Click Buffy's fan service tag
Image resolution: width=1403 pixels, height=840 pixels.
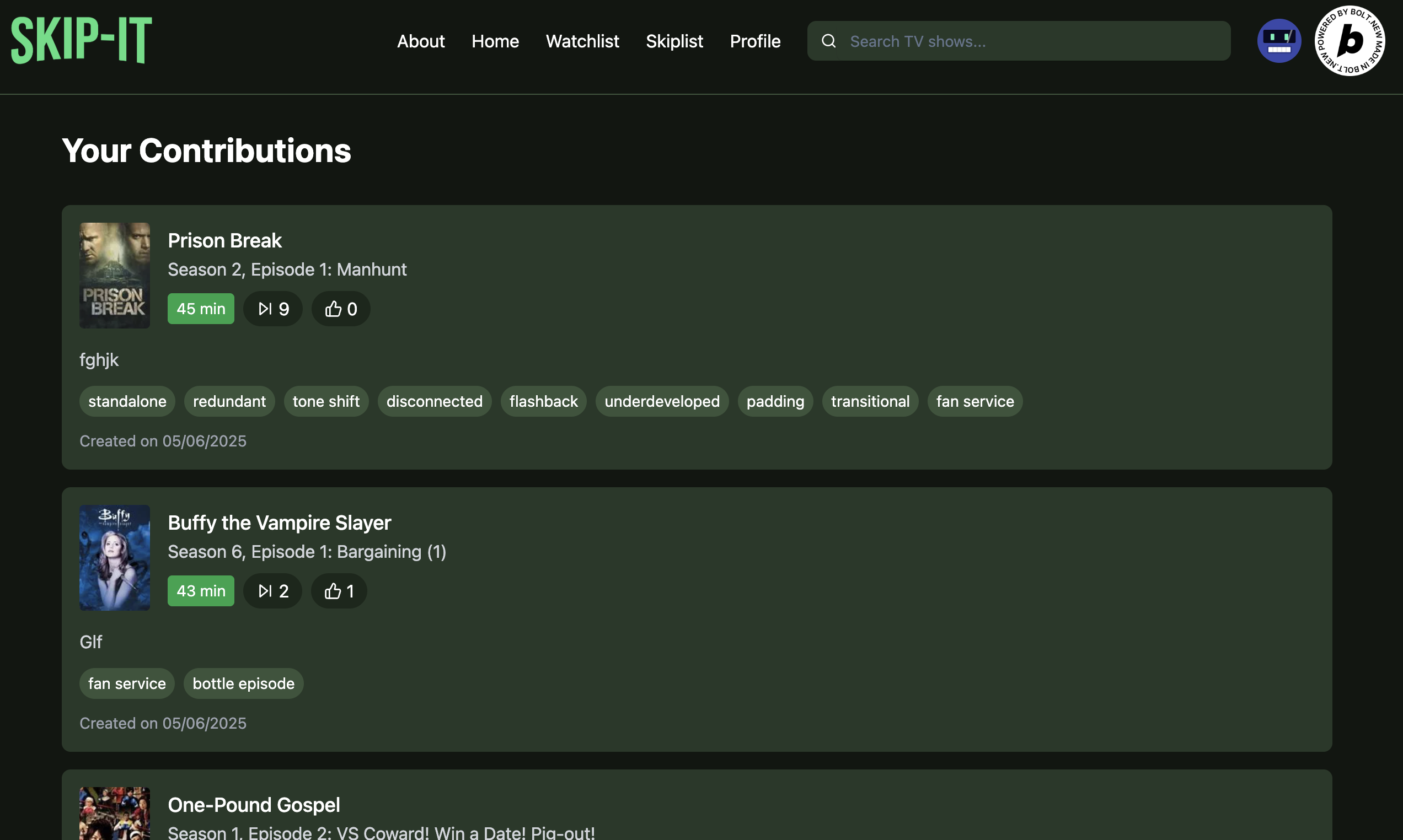coord(127,684)
